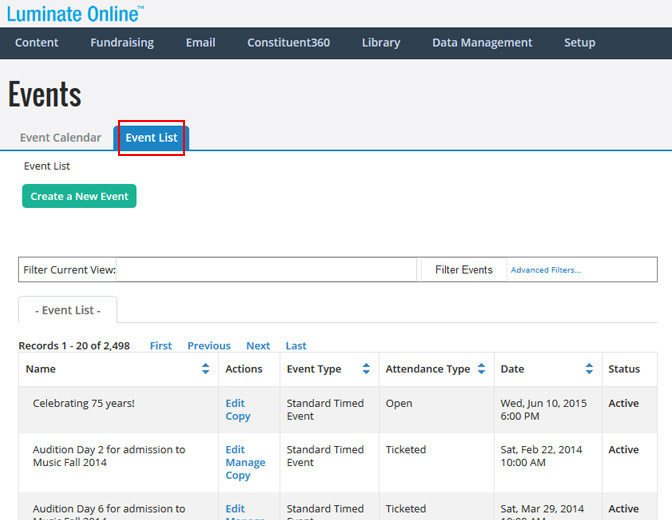
Task: Edit the Celebrating 75 years! event
Action: 235,403
